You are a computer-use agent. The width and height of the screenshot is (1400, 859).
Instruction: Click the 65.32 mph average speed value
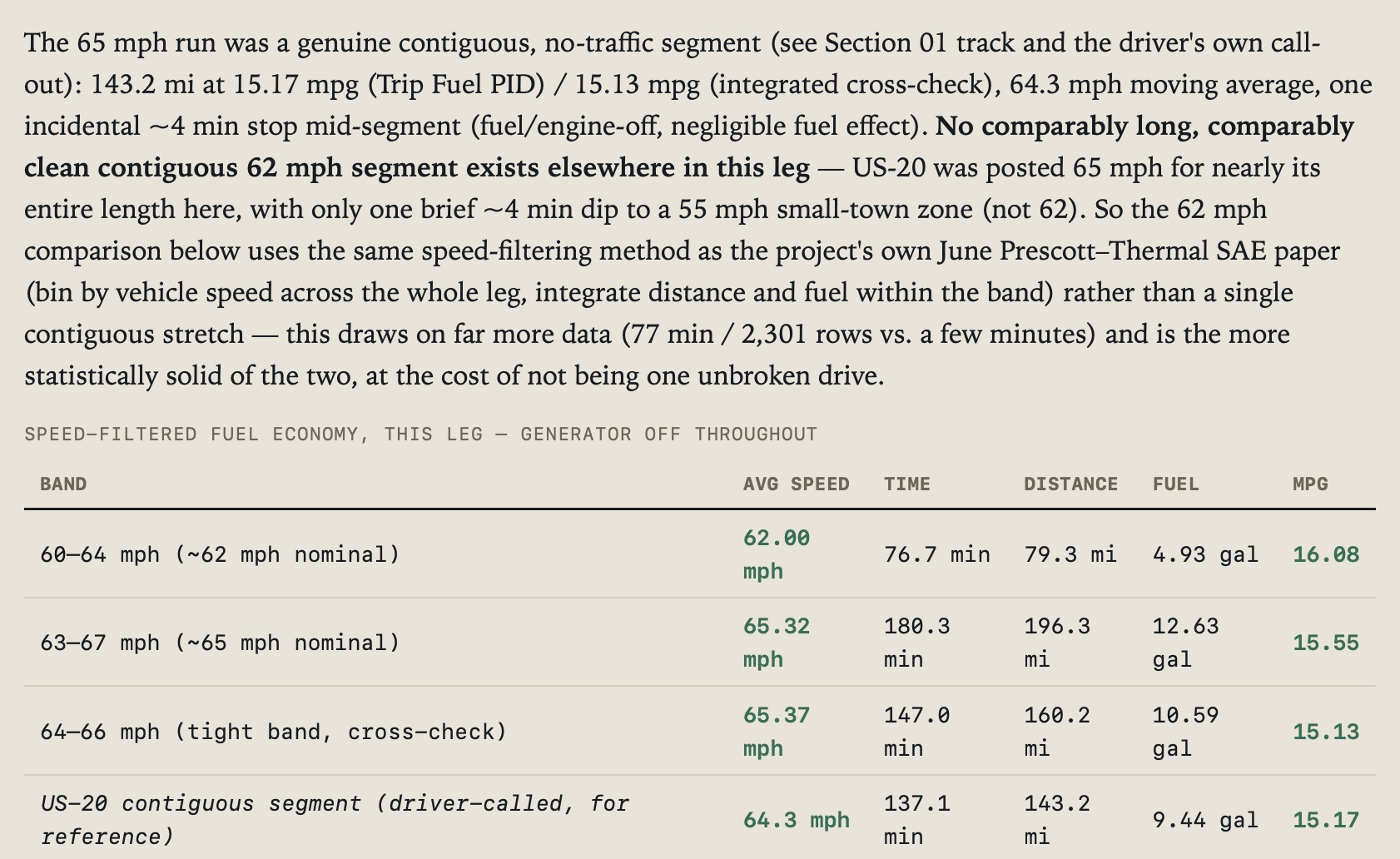(x=776, y=643)
